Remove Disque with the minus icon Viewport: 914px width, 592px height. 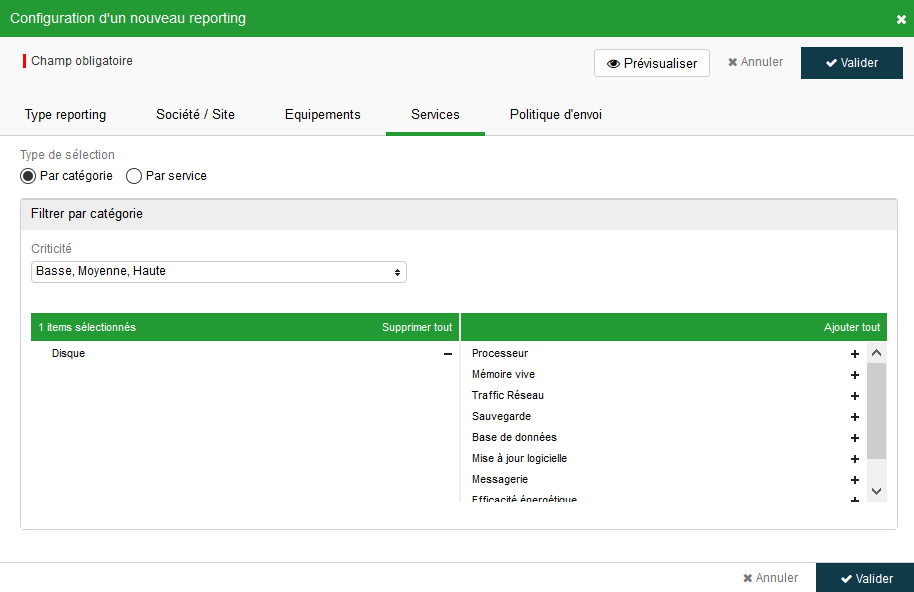[448, 354]
